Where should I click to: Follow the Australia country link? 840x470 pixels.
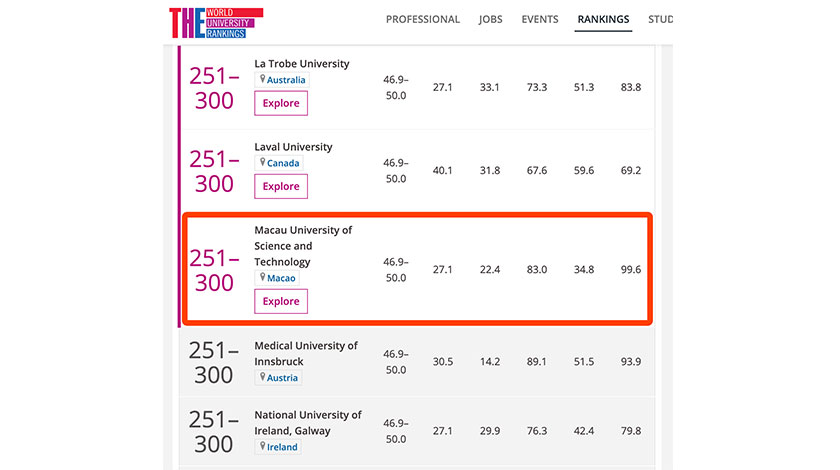coord(286,80)
